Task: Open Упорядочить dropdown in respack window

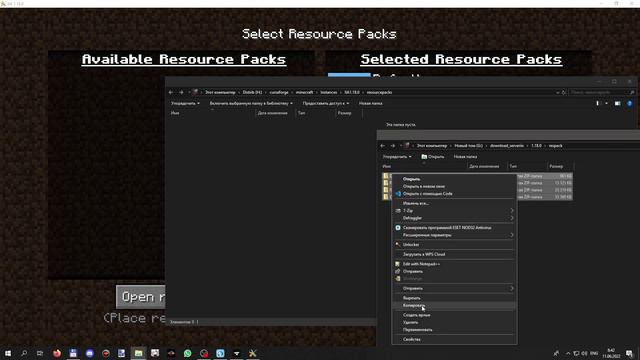Action: pos(397,157)
